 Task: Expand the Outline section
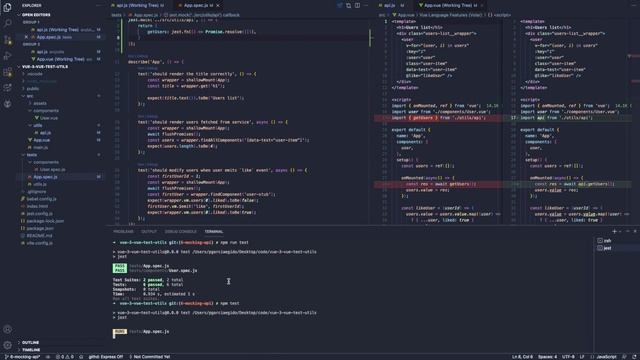(30, 342)
